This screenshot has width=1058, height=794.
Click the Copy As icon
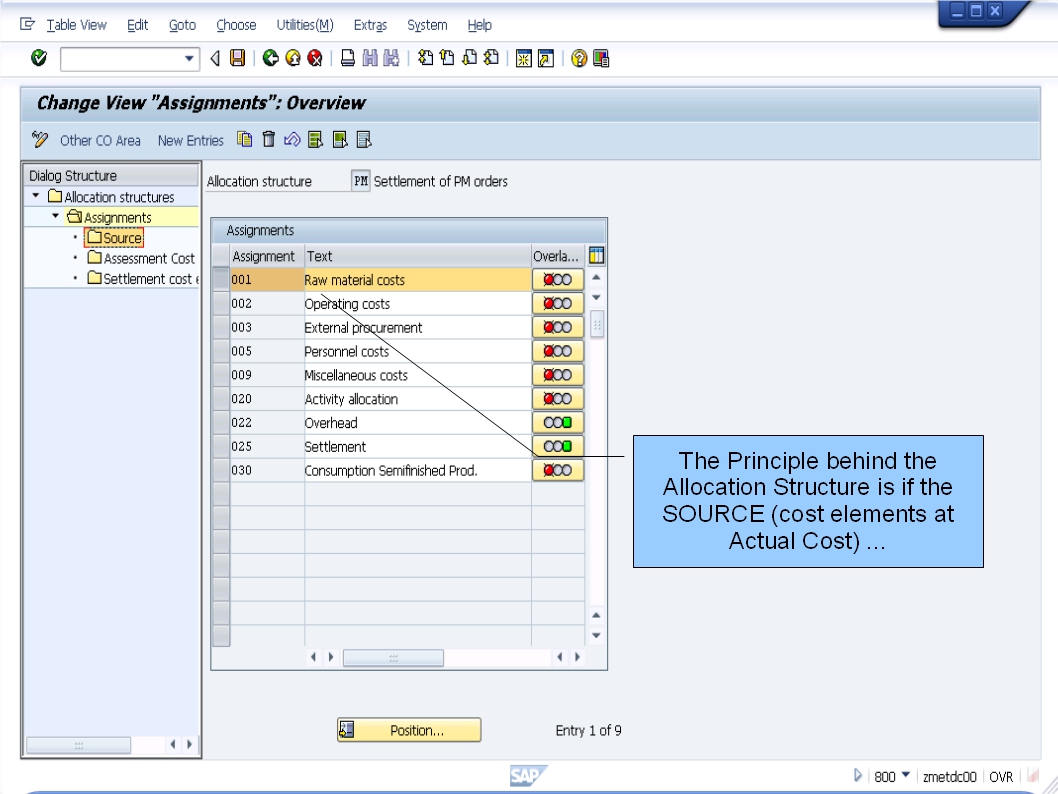pos(244,140)
